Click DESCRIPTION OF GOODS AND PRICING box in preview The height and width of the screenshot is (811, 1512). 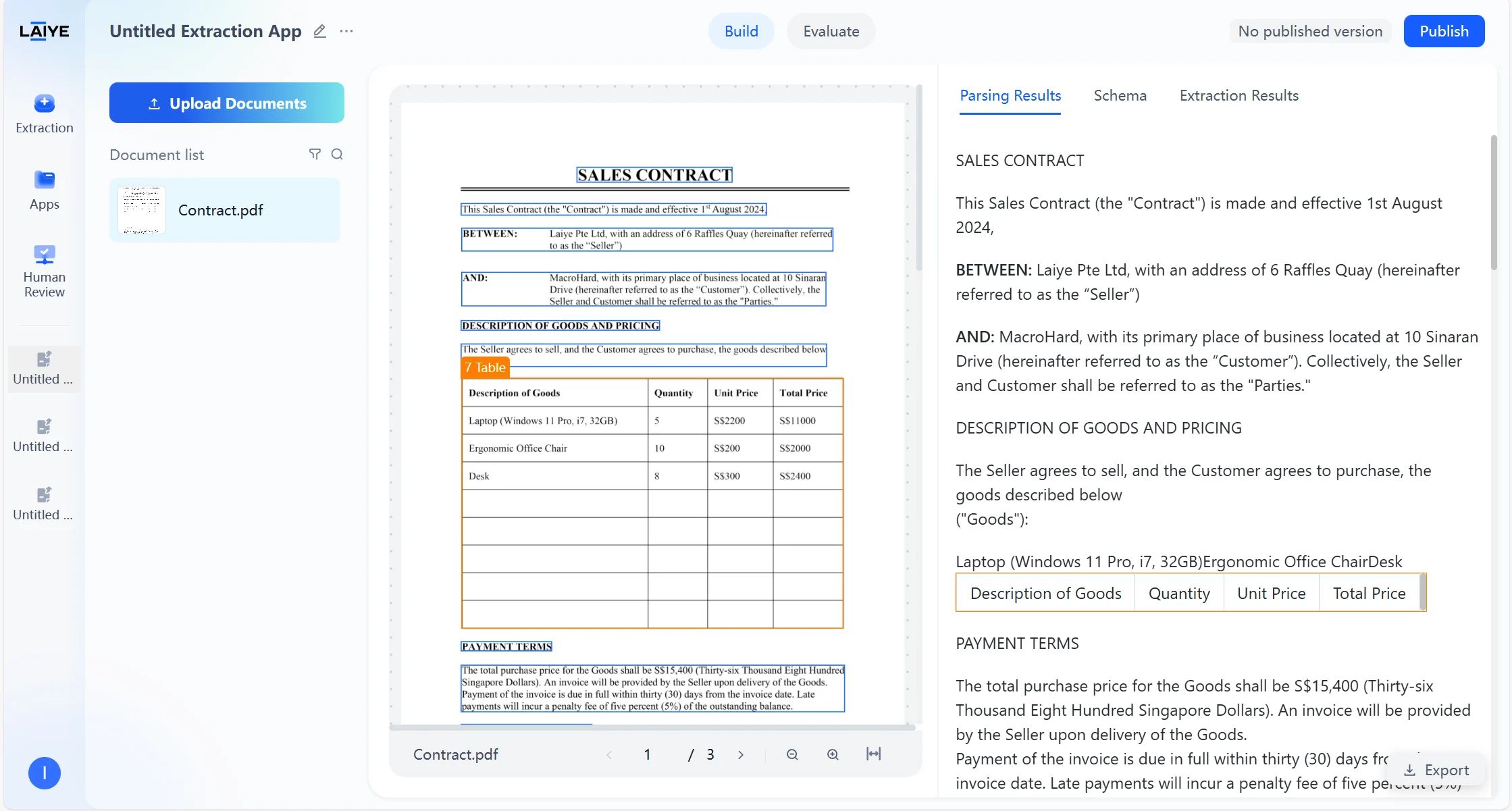tap(561, 325)
